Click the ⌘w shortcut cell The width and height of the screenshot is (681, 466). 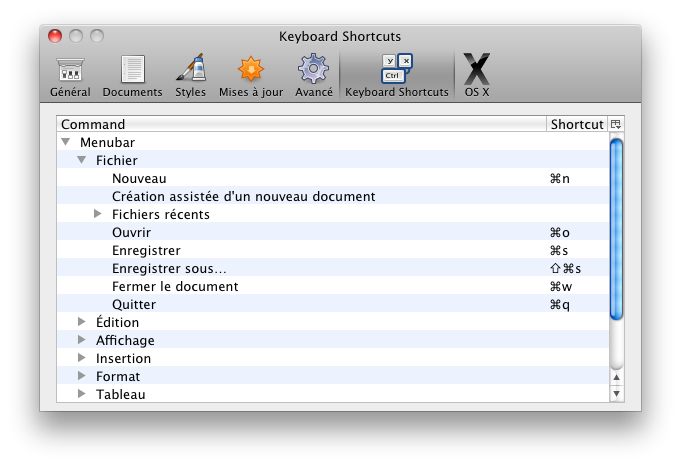(x=561, y=287)
